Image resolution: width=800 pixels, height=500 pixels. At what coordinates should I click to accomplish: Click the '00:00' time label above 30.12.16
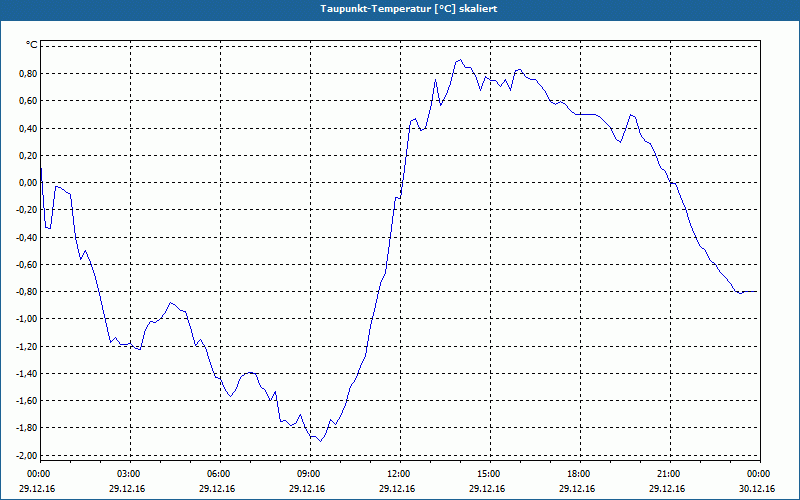[757, 474]
